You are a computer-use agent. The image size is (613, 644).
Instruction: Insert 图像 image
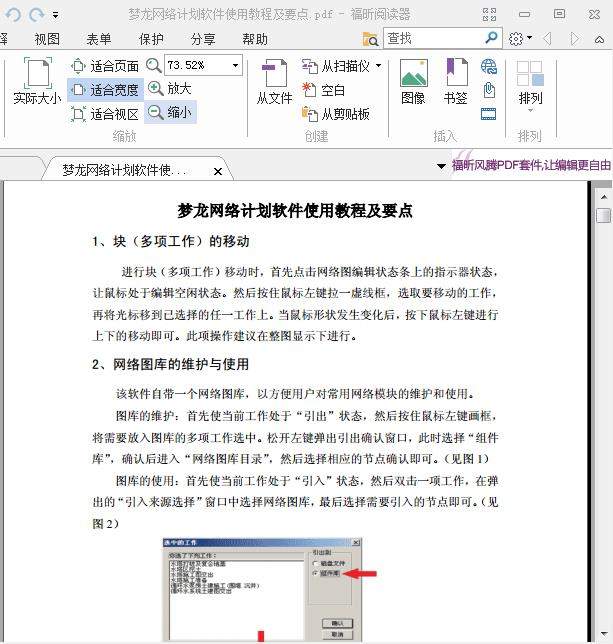pyautogui.click(x=413, y=82)
